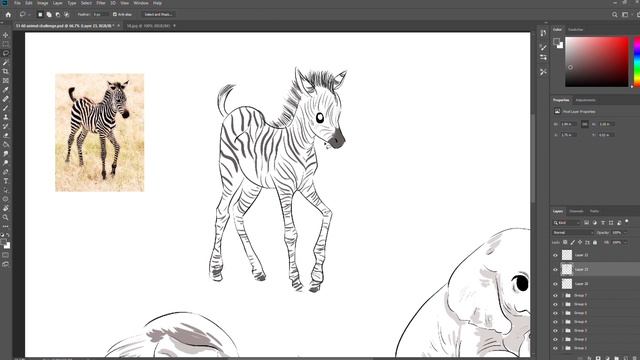The image size is (640, 360).
Task: Click foreground color swatch in Color panel
Action: pyautogui.click(x=556, y=42)
